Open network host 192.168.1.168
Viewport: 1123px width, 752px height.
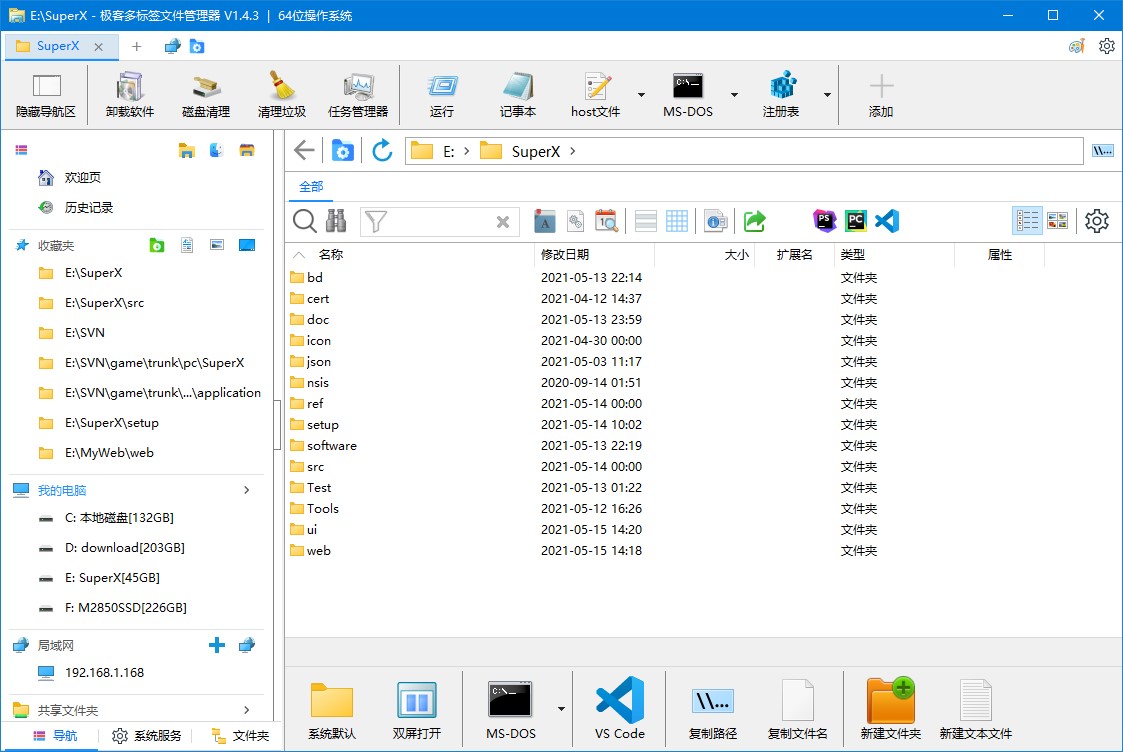[105, 673]
